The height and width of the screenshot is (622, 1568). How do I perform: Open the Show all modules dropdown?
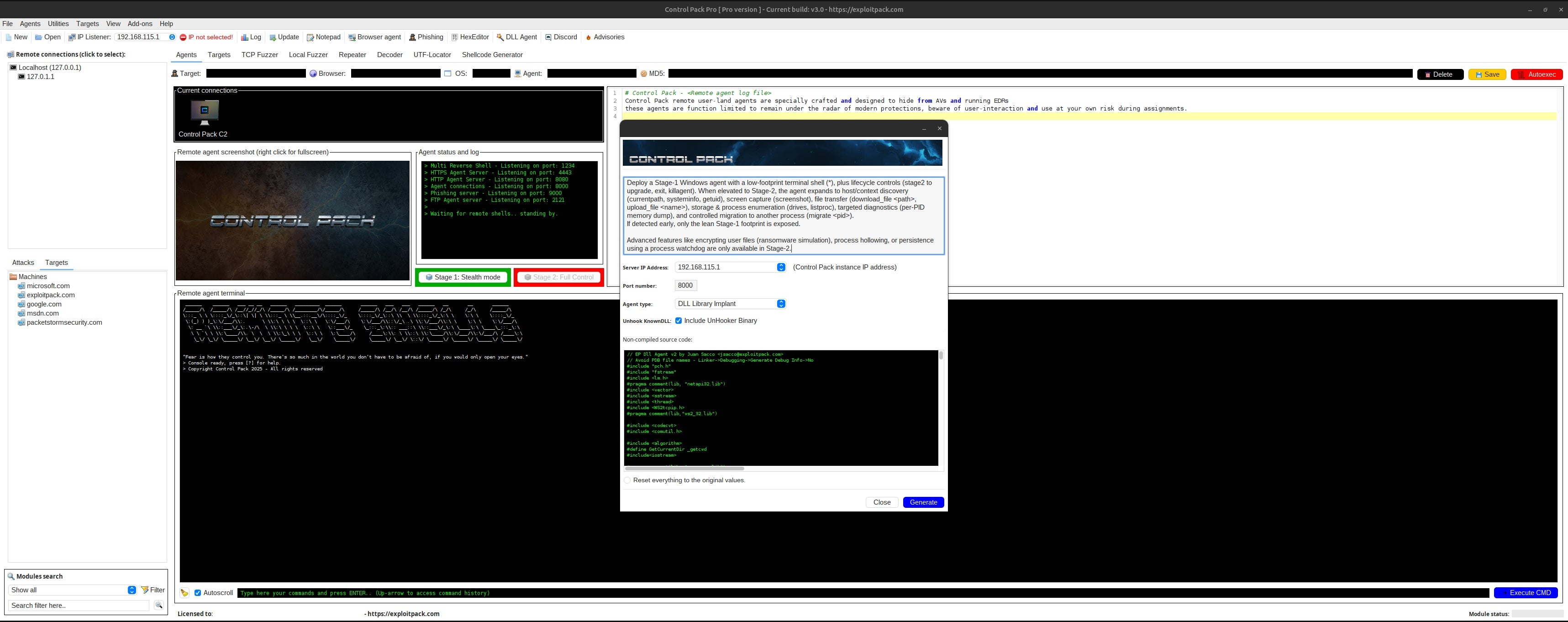(132, 590)
